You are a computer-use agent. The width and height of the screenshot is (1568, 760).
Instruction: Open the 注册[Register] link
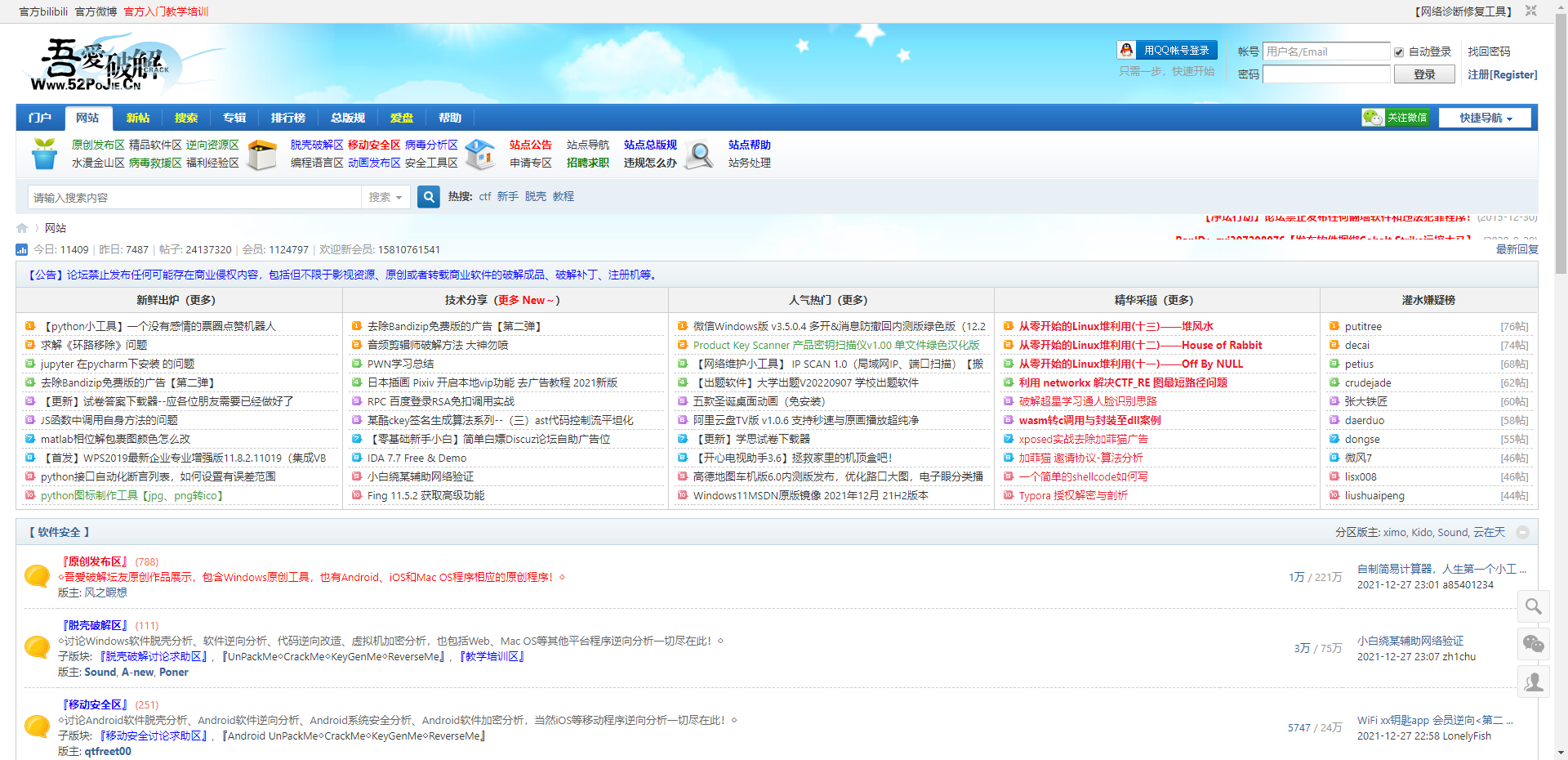(x=1502, y=74)
